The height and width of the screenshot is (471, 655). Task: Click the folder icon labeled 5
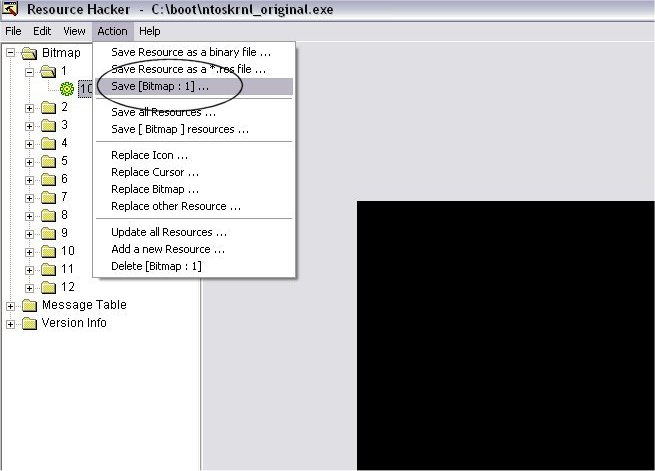click(x=48, y=161)
